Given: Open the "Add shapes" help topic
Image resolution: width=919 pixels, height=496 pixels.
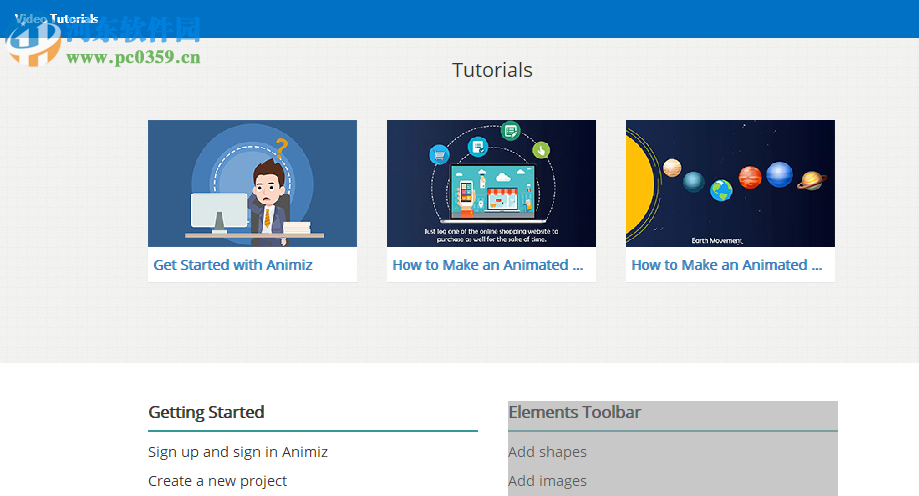Looking at the screenshot, I should pos(547,452).
